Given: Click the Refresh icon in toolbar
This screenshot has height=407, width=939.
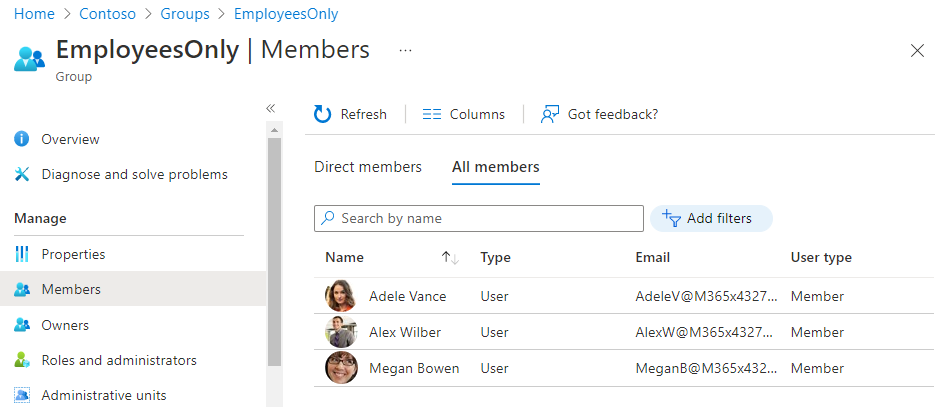Looking at the screenshot, I should coord(322,114).
